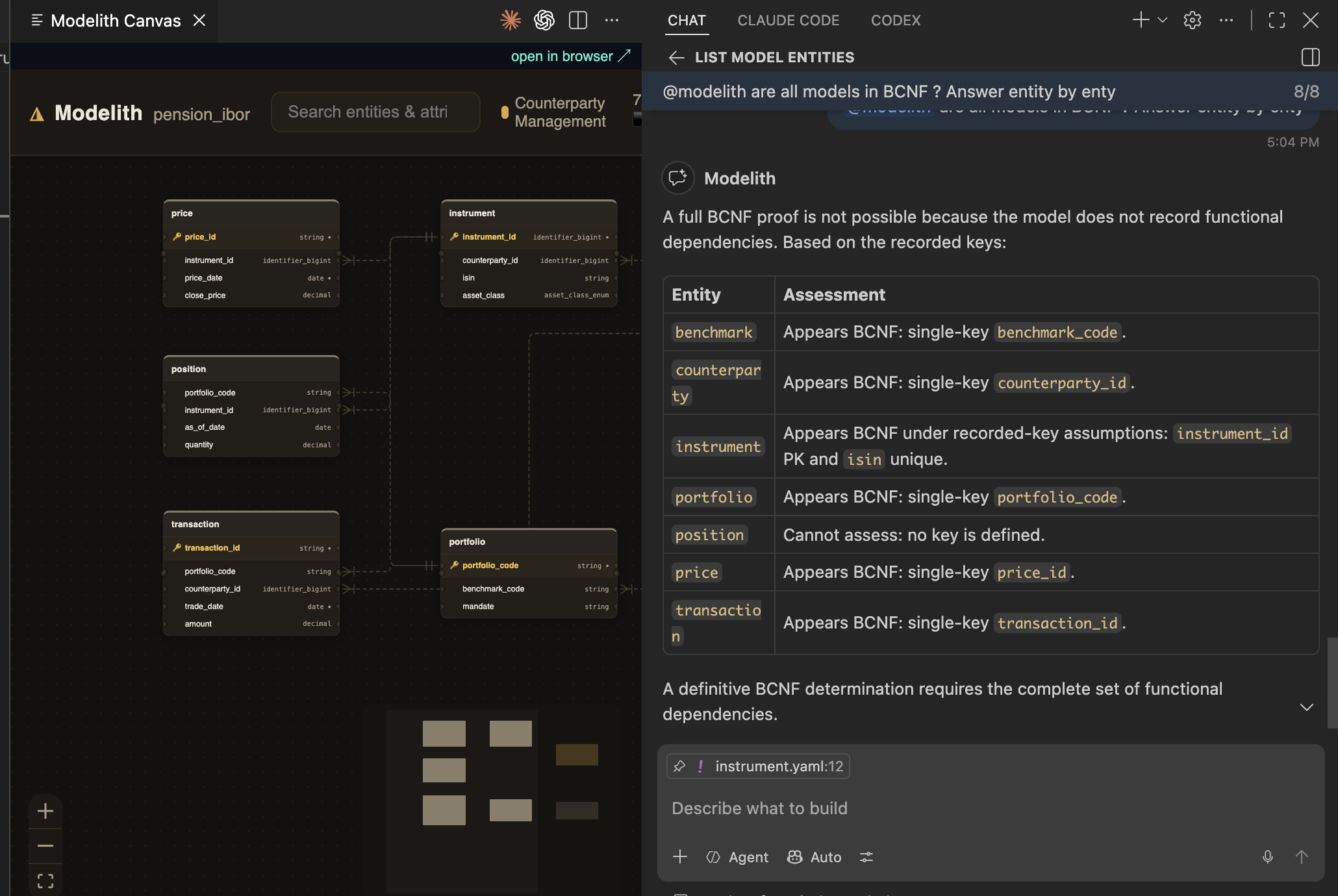Go back with the left arrow icon
Viewport: 1338px width, 896px height.
point(676,58)
